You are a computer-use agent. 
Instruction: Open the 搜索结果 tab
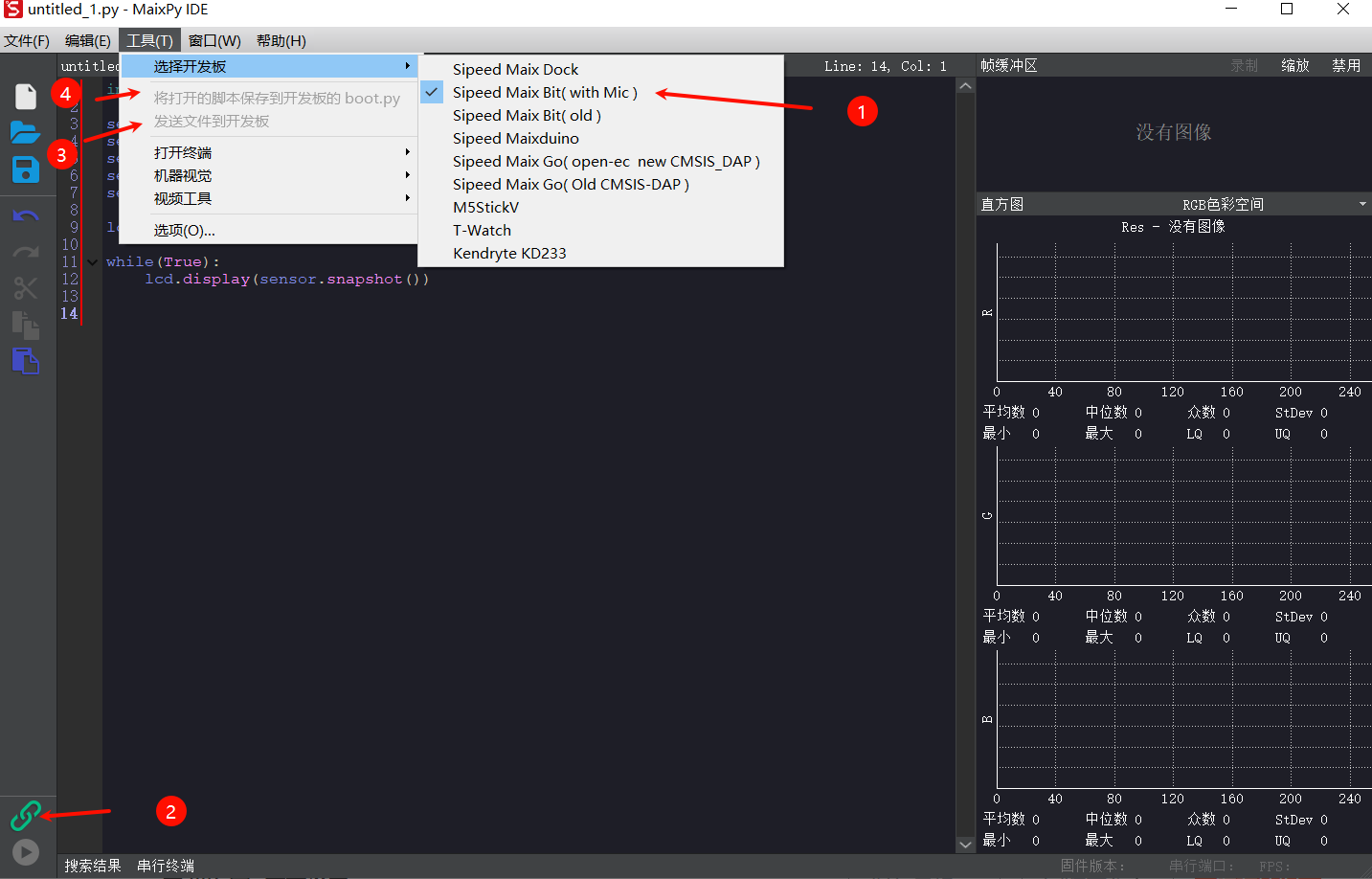93,866
